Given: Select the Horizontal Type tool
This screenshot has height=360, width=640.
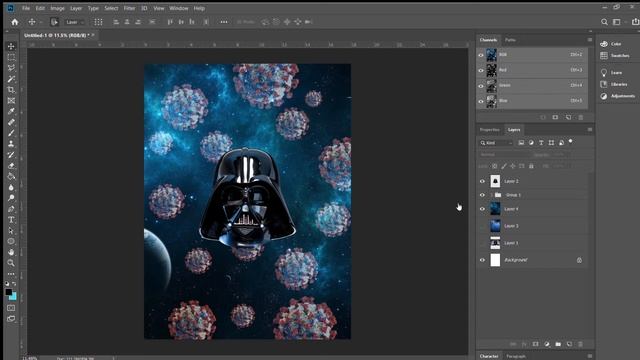Looking at the screenshot, I should click(11, 220).
